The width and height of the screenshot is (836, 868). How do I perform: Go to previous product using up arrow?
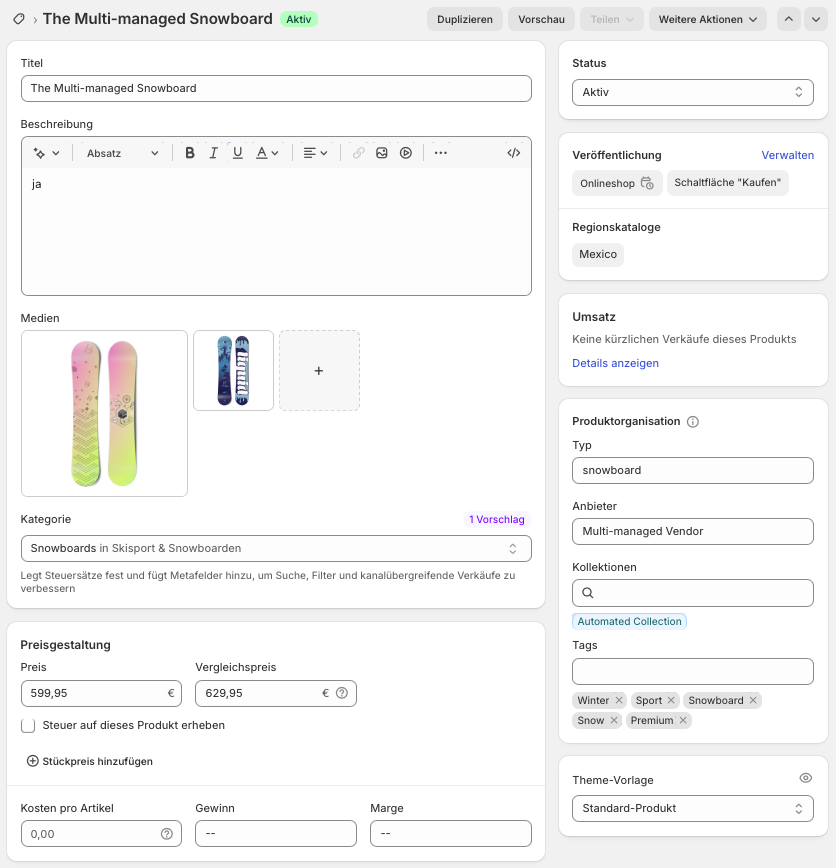tap(789, 19)
